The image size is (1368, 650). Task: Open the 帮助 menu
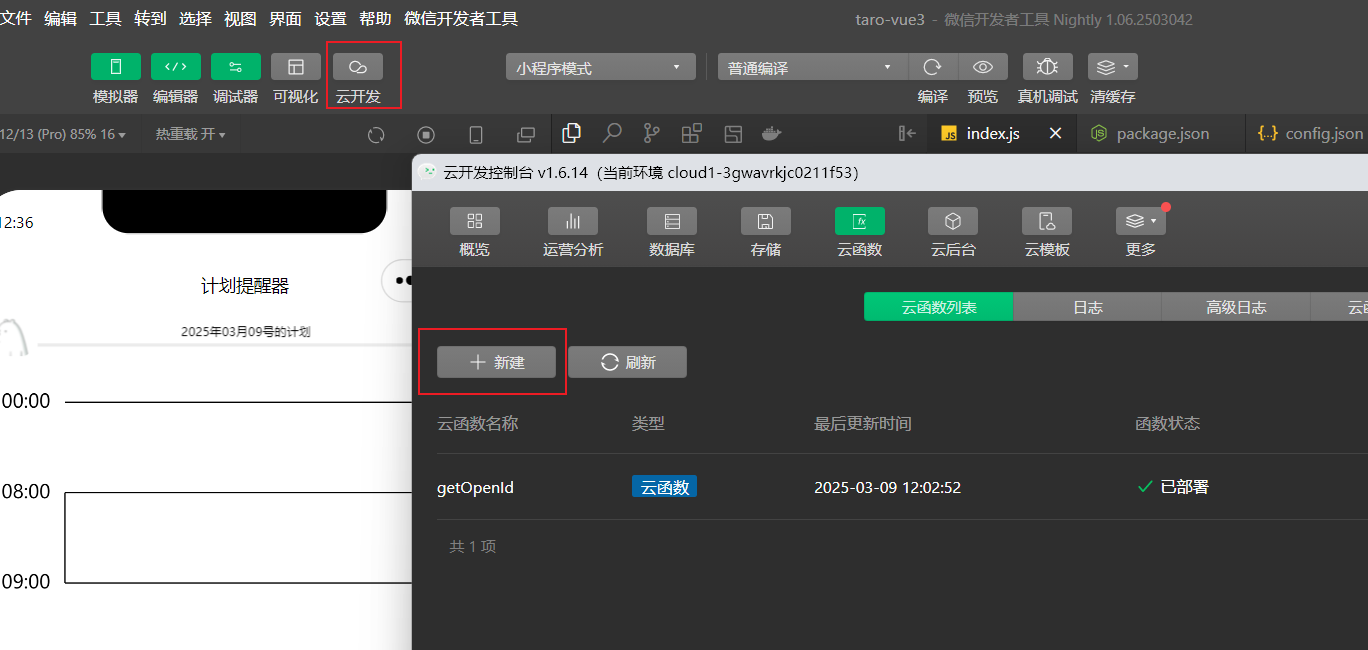point(375,19)
